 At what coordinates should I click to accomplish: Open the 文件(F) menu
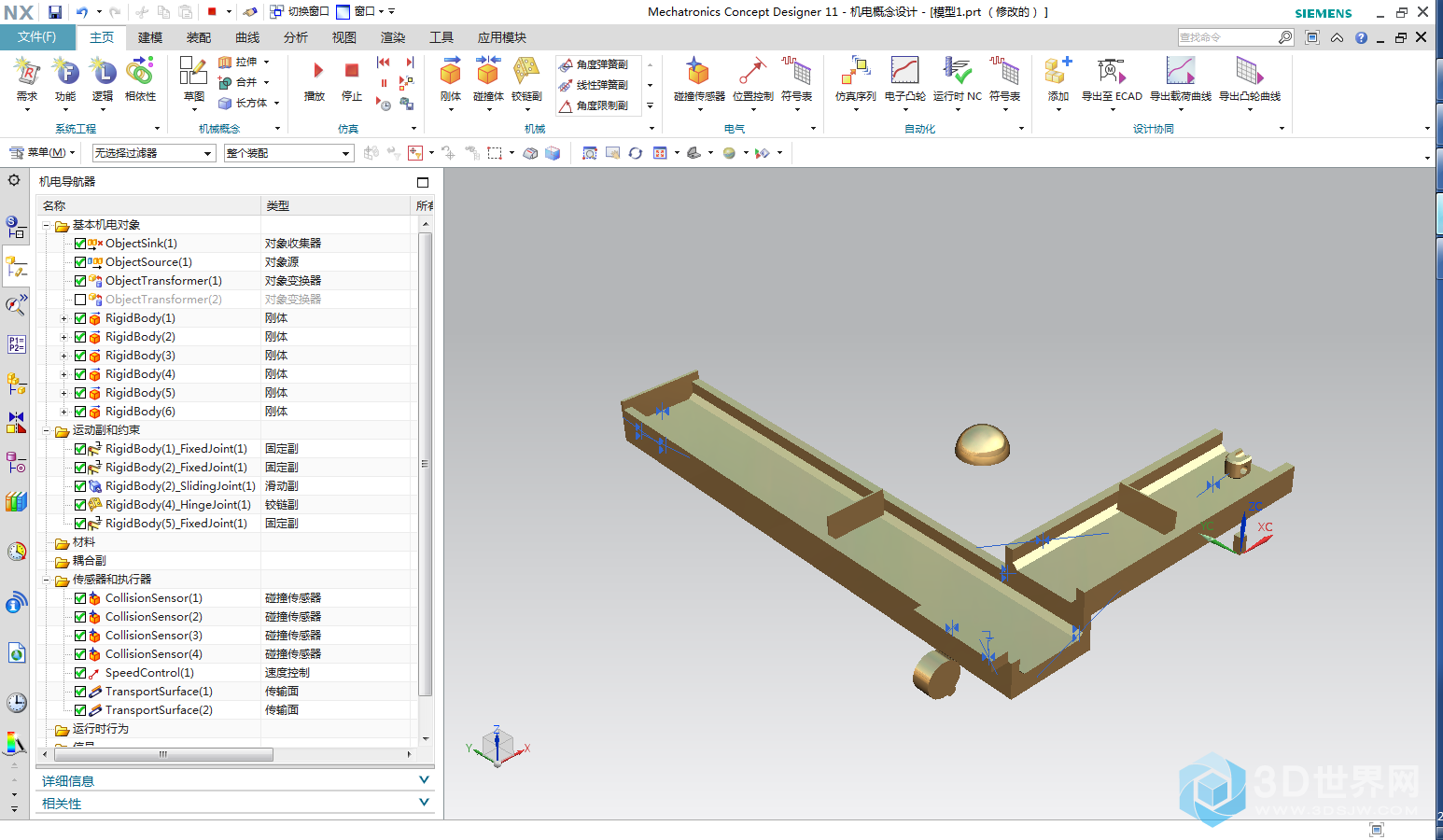tap(37, 37)
